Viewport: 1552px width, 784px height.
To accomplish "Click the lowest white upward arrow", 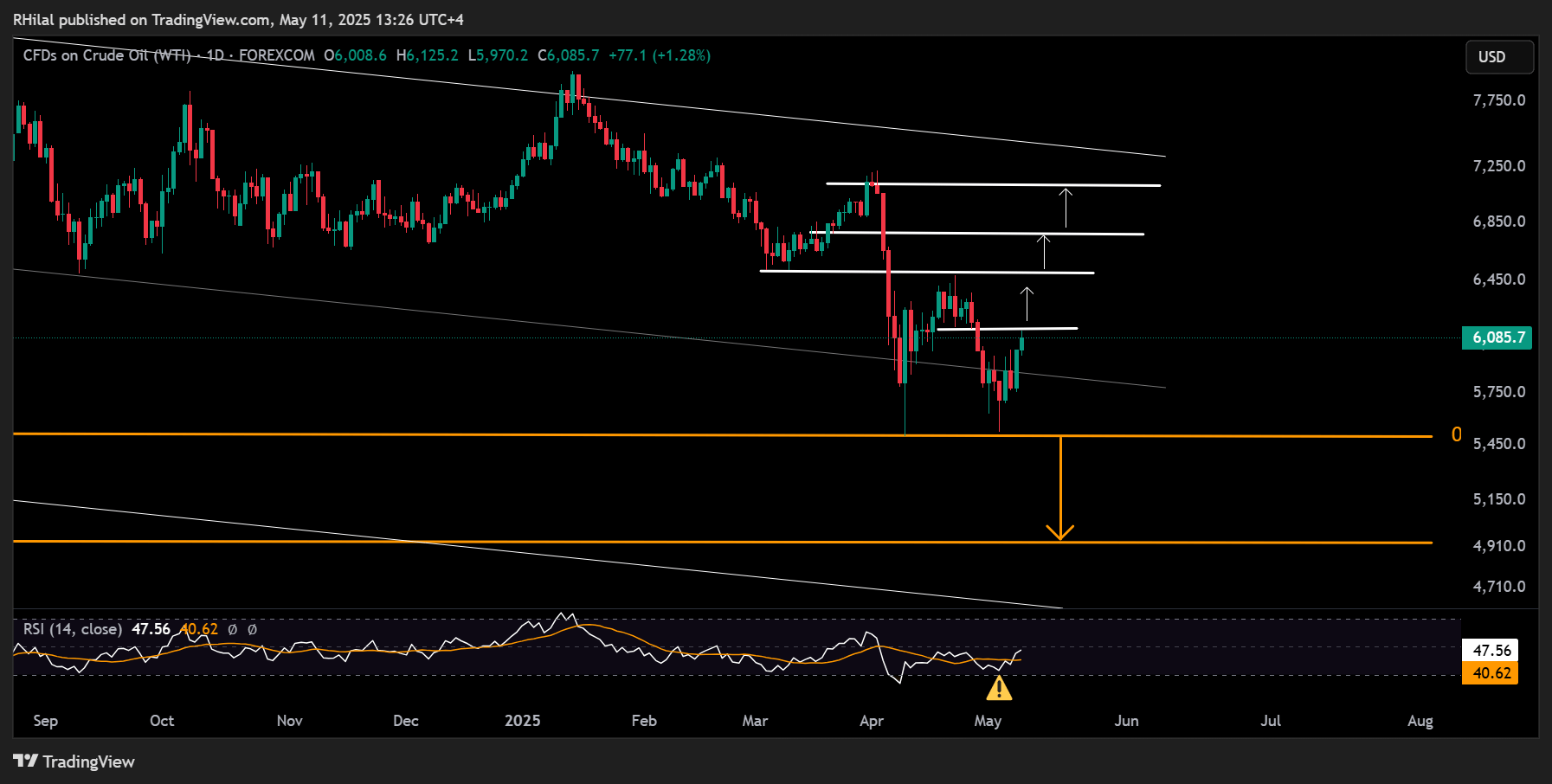I will point(1027,303).
